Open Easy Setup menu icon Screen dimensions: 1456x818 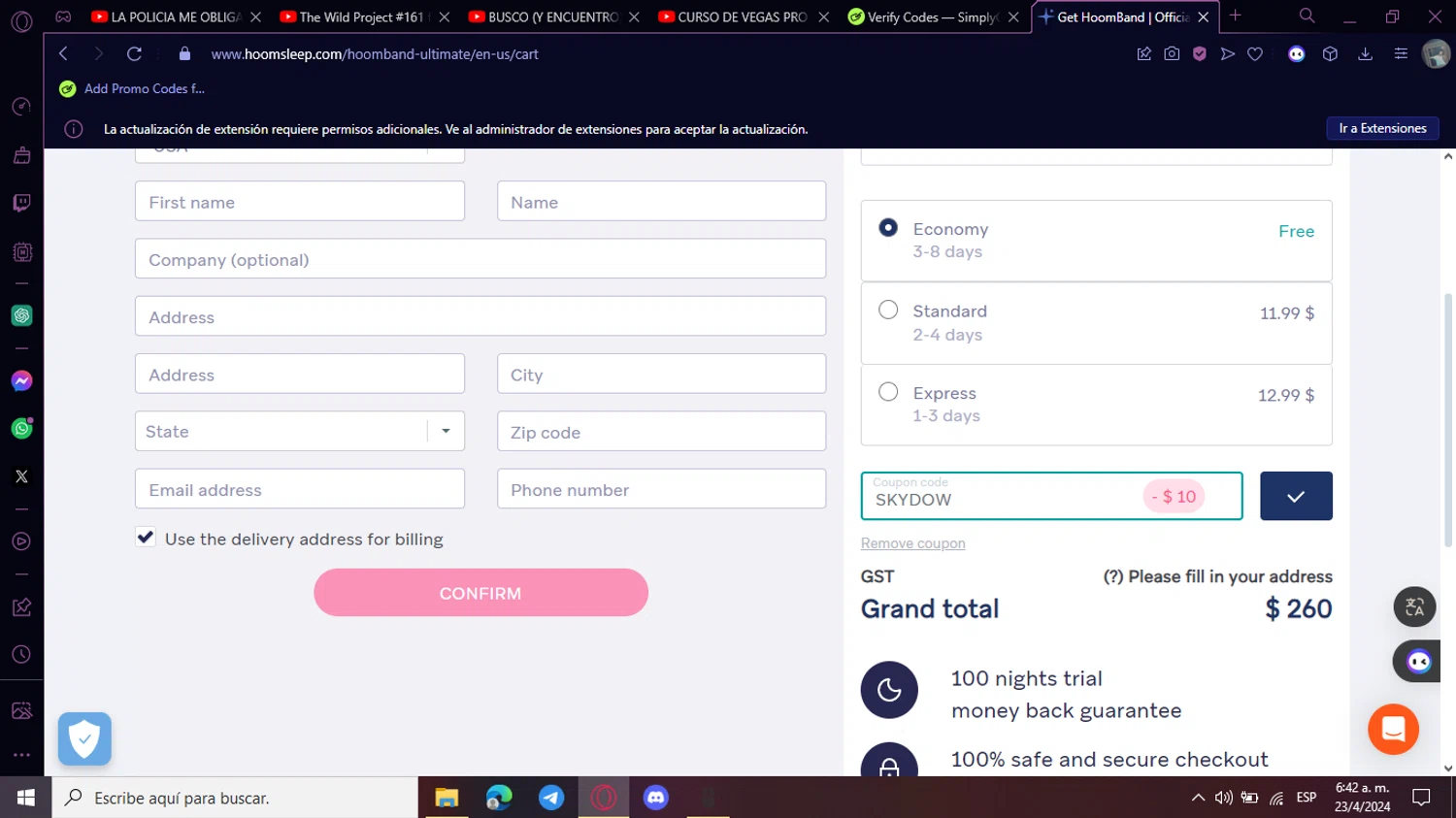click(x=1401, y=54)
